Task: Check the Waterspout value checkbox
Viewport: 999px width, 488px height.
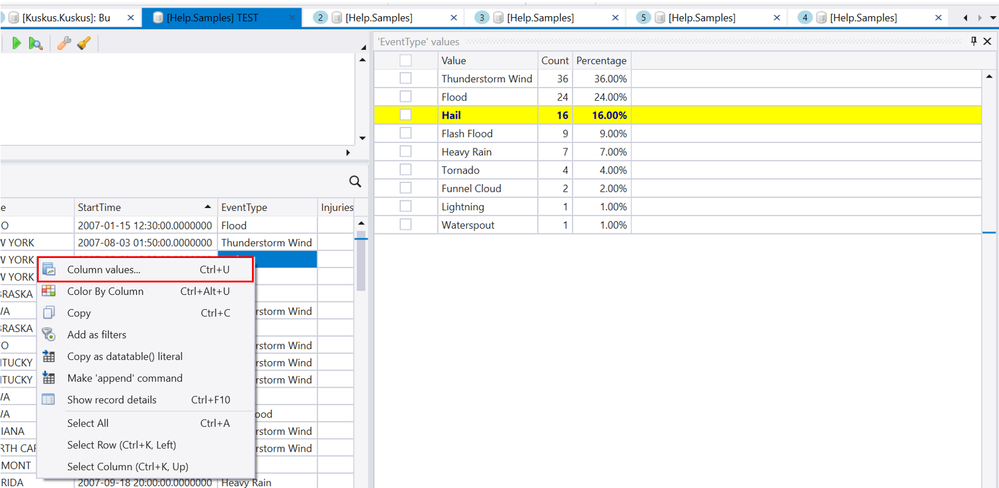Action: tap(405, 224)
